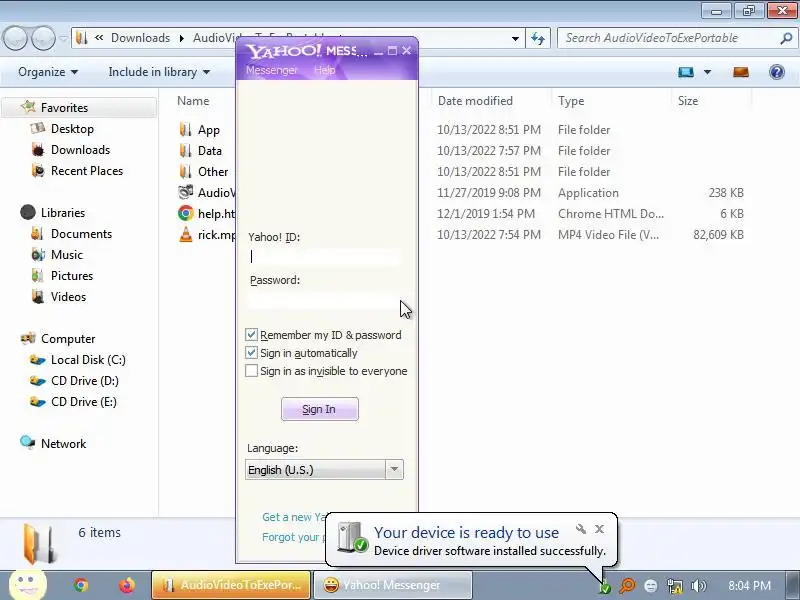Open the Downloads breadcrumb subfolder arrow
The height and width of the screenshot is (600, 800).
pyautogui.click(x=182, y=38)
